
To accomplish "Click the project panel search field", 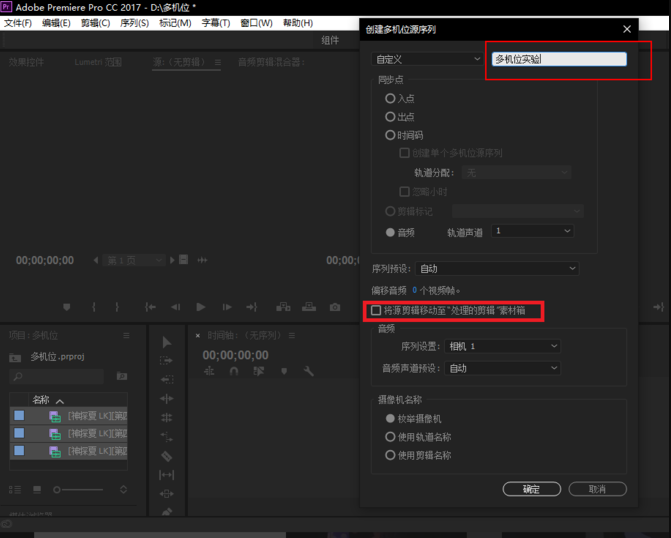I will click(56, 376).
